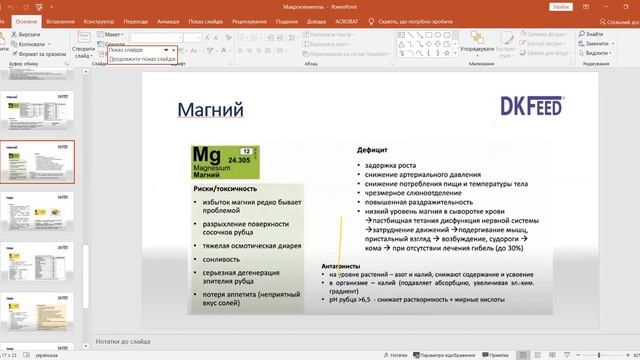This screenshot has width=640, height=360.
Task: Click the font color A icon
Action: pos(224,51)
